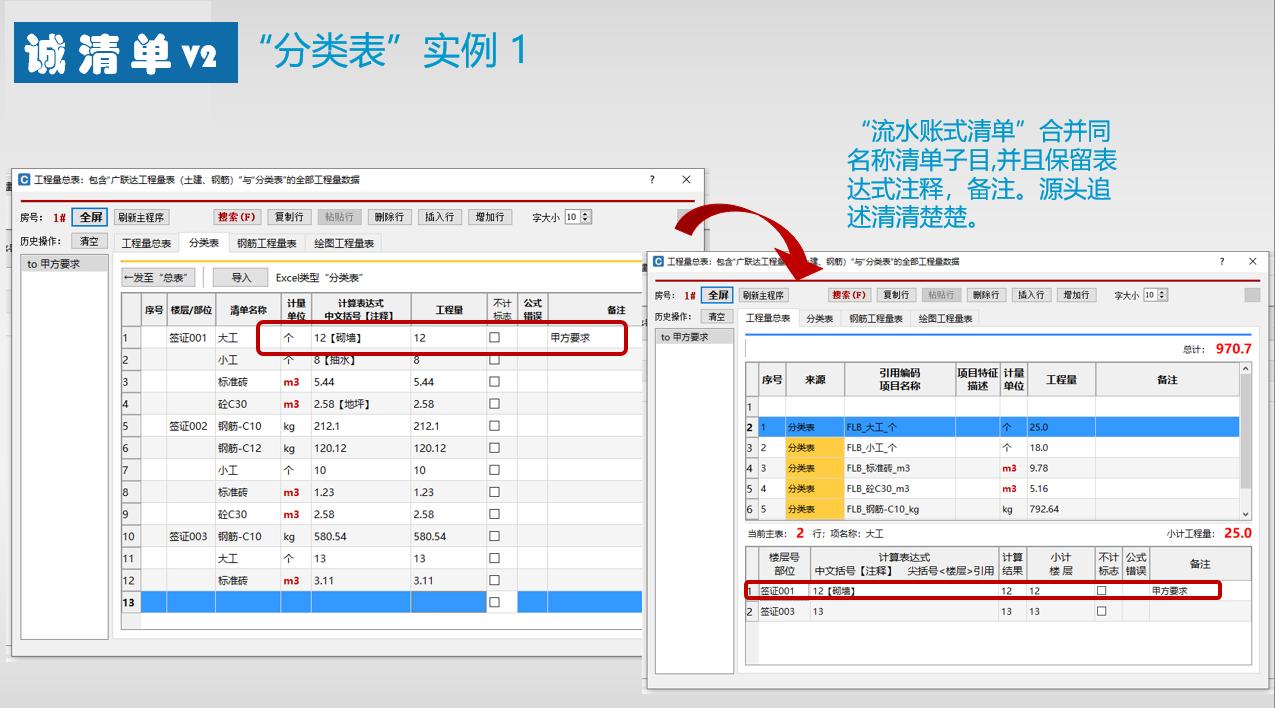Adjust 字大小 font size spinner in left window

[578, 217]
